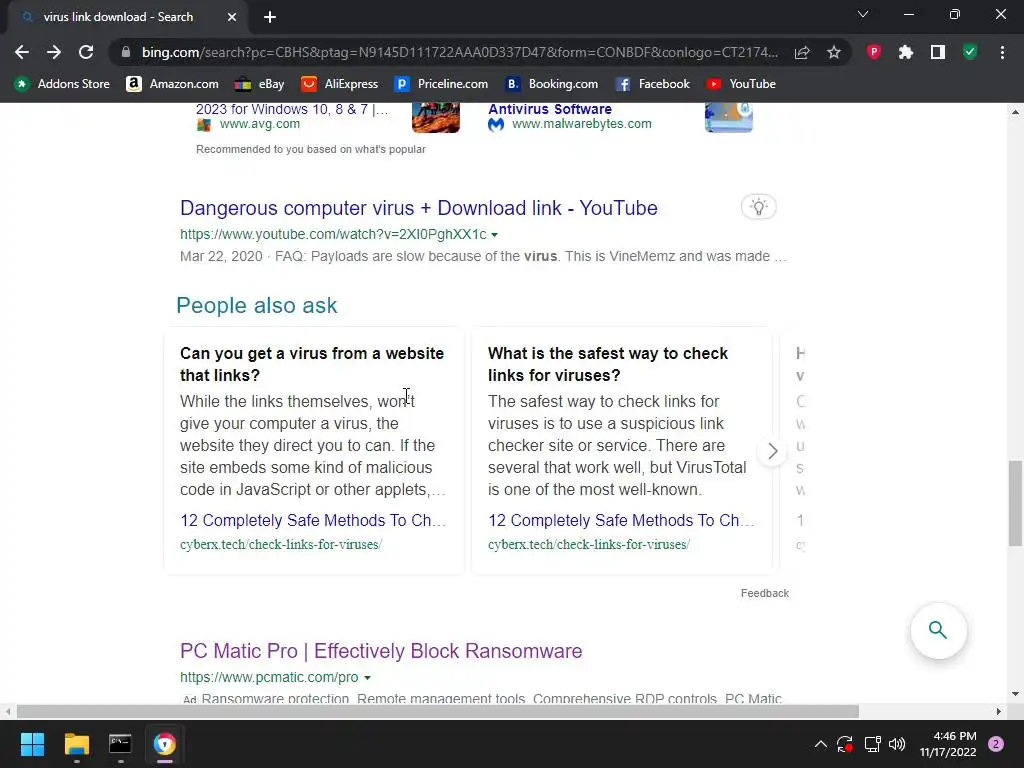
Task: Show hidden system tray icons
Action: click(821, 744)
